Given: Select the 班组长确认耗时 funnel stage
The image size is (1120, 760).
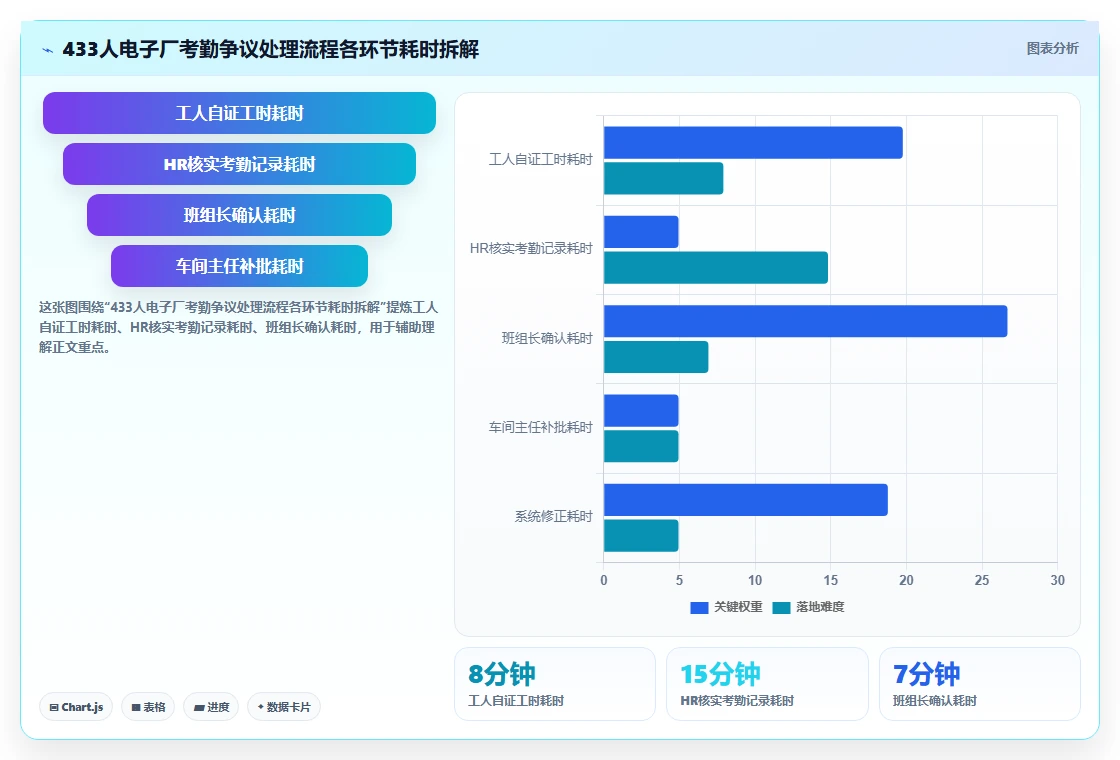Looking at the screenshot, I should (239, 215).
